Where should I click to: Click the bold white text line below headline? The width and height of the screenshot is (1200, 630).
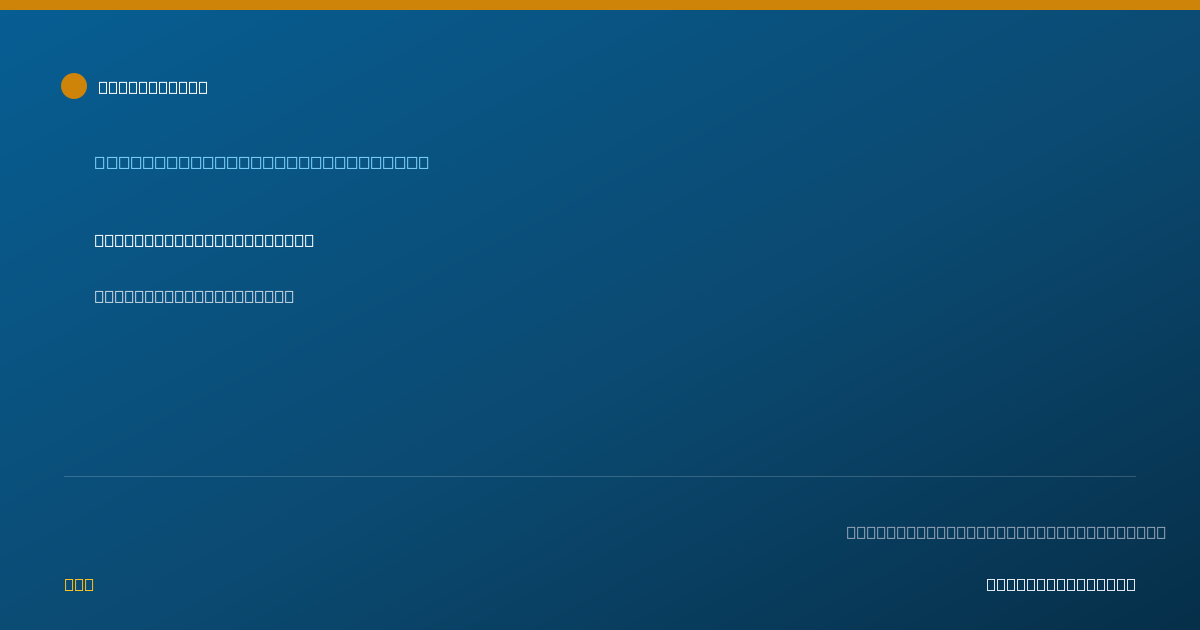[204, 240]
